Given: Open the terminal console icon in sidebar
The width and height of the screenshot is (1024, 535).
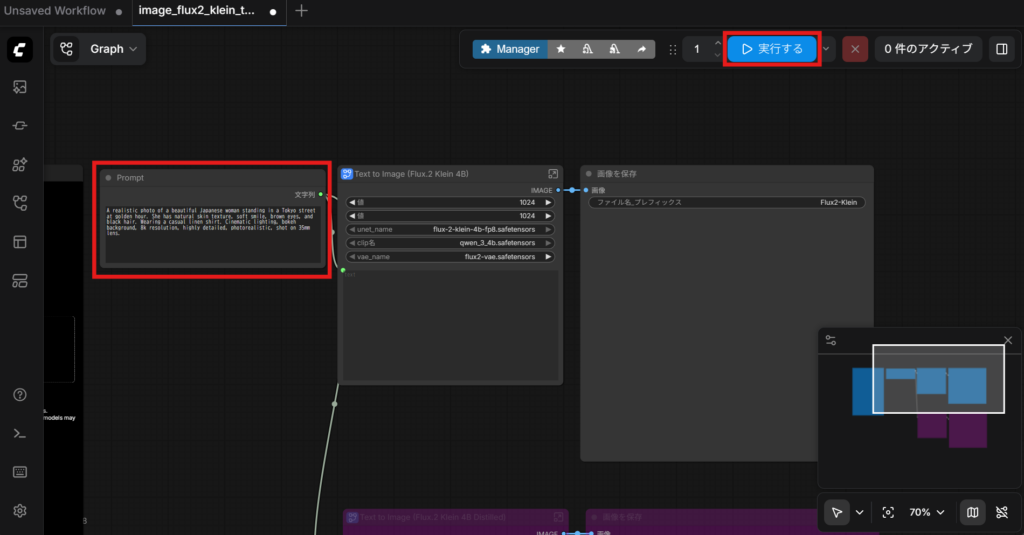Looking at the screenshot, I should tap(19, 433).
